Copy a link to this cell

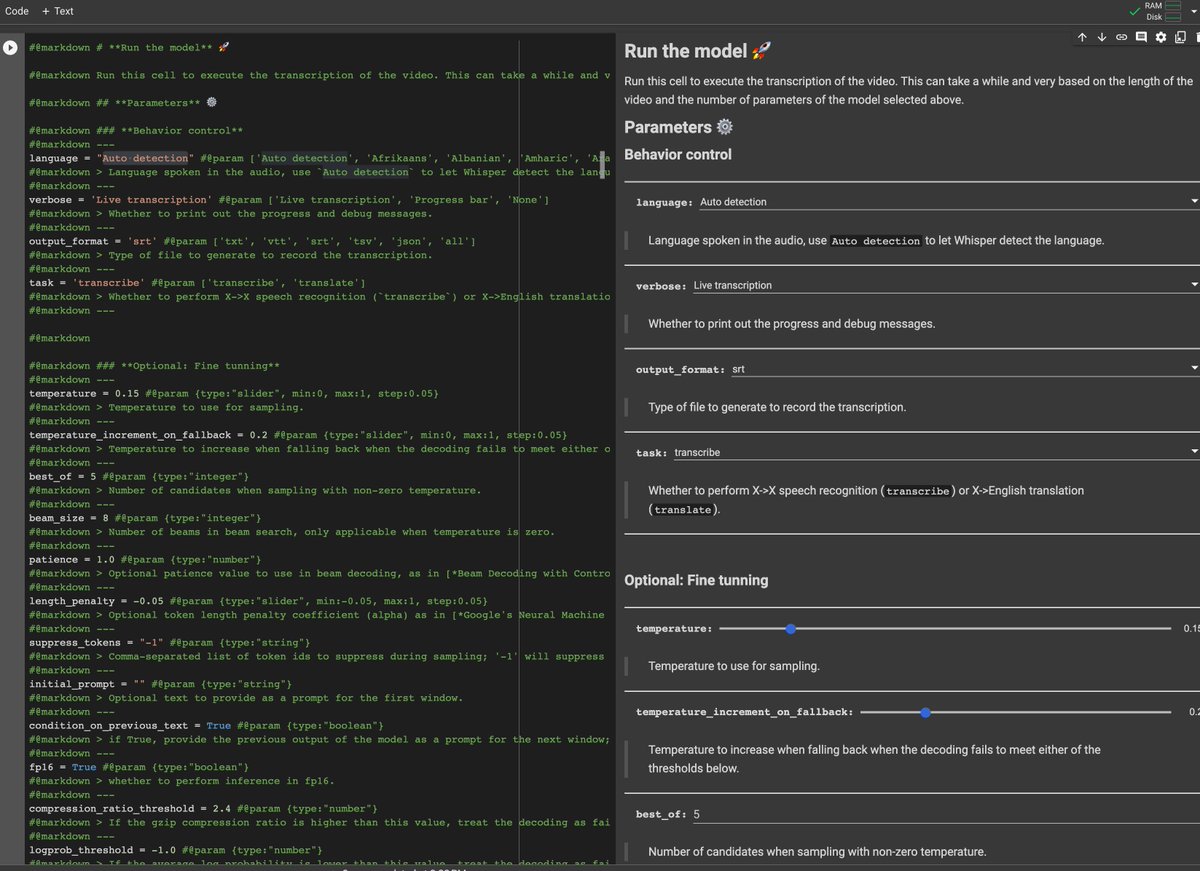pyautogui.click(x=1119, y=37)
